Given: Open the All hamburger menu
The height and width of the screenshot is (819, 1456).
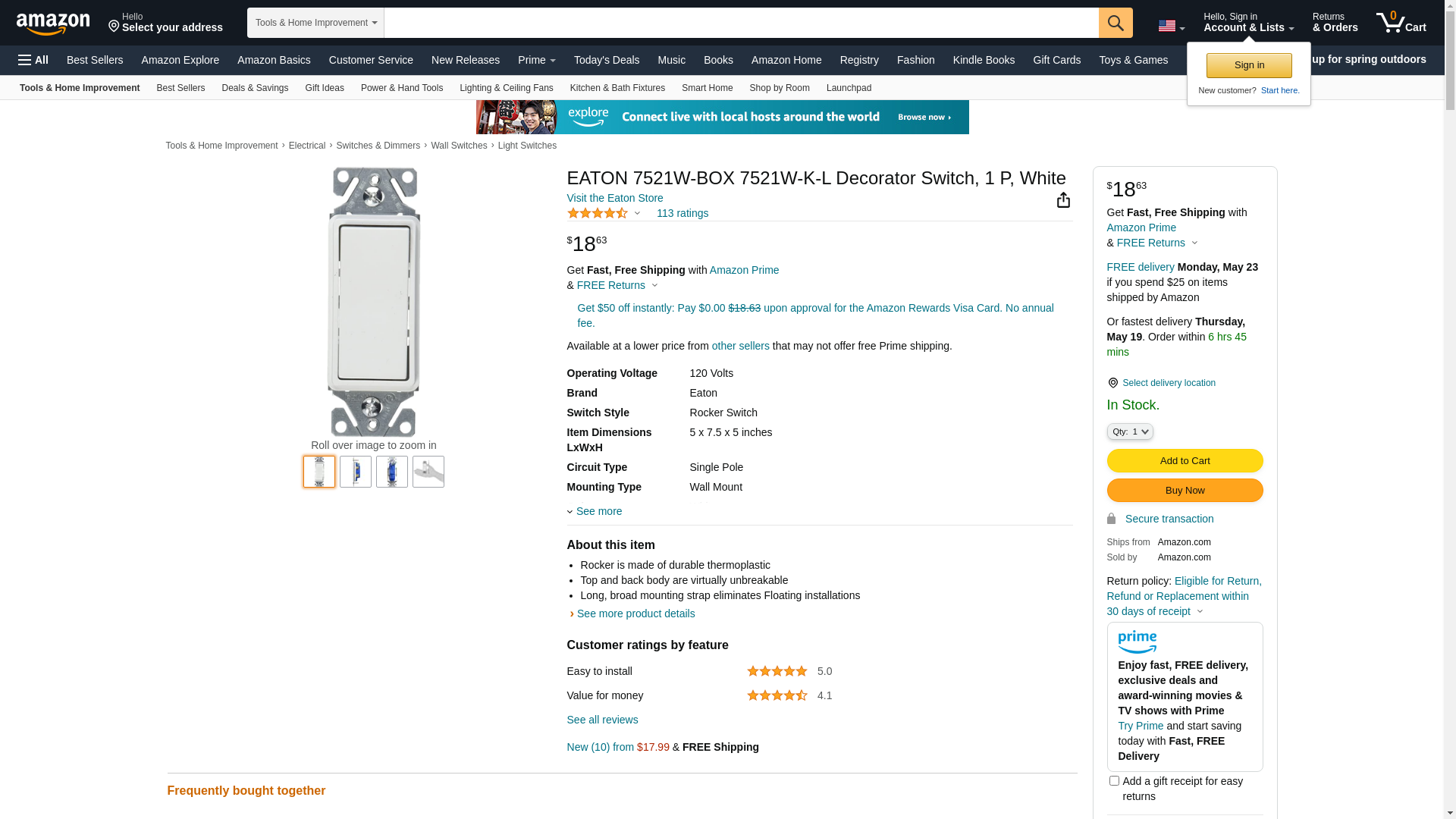Looking at the screenshot, I should (33, 60).
